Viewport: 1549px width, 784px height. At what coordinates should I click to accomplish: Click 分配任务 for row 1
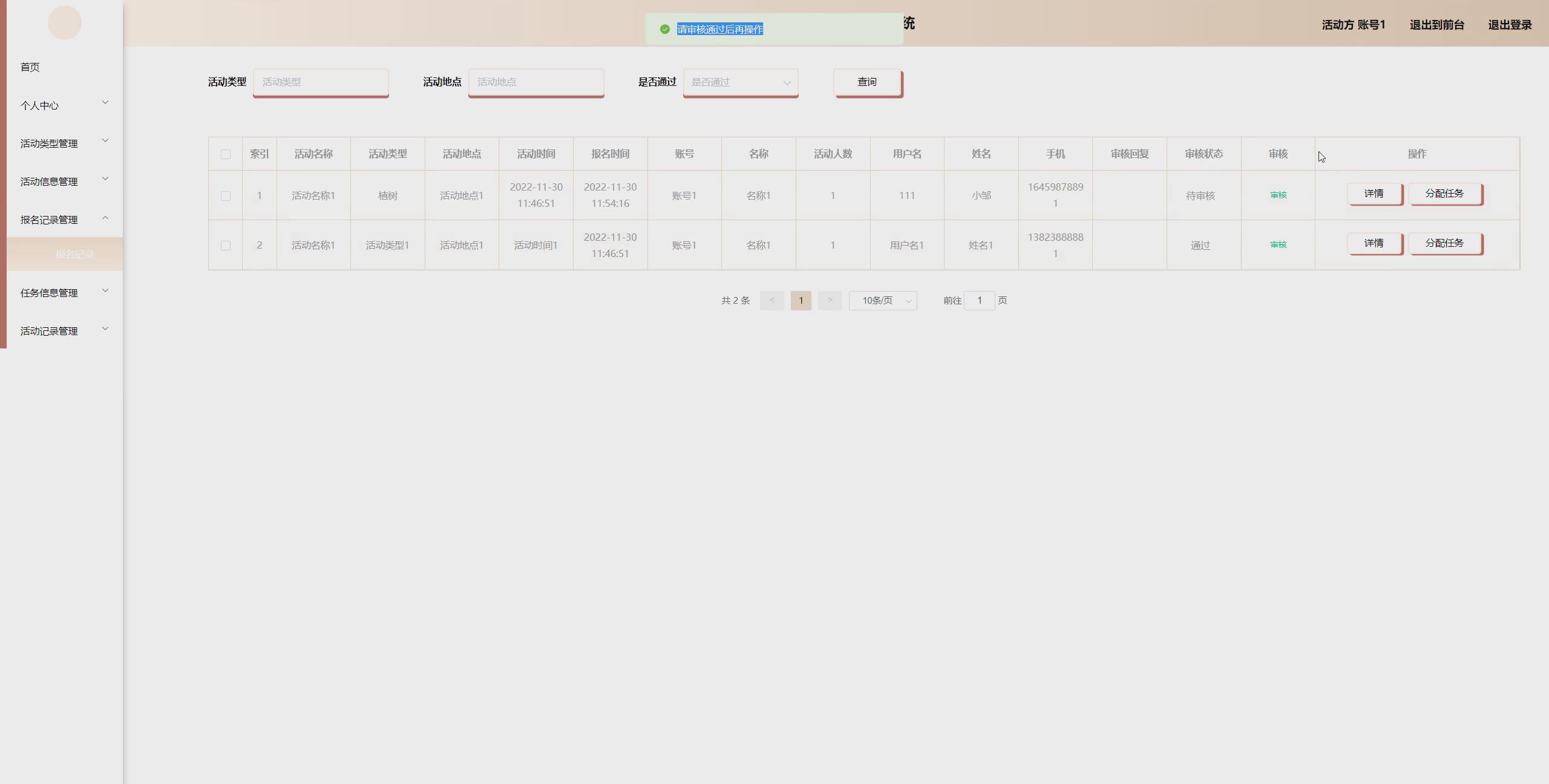click(x=1444, y=194)
